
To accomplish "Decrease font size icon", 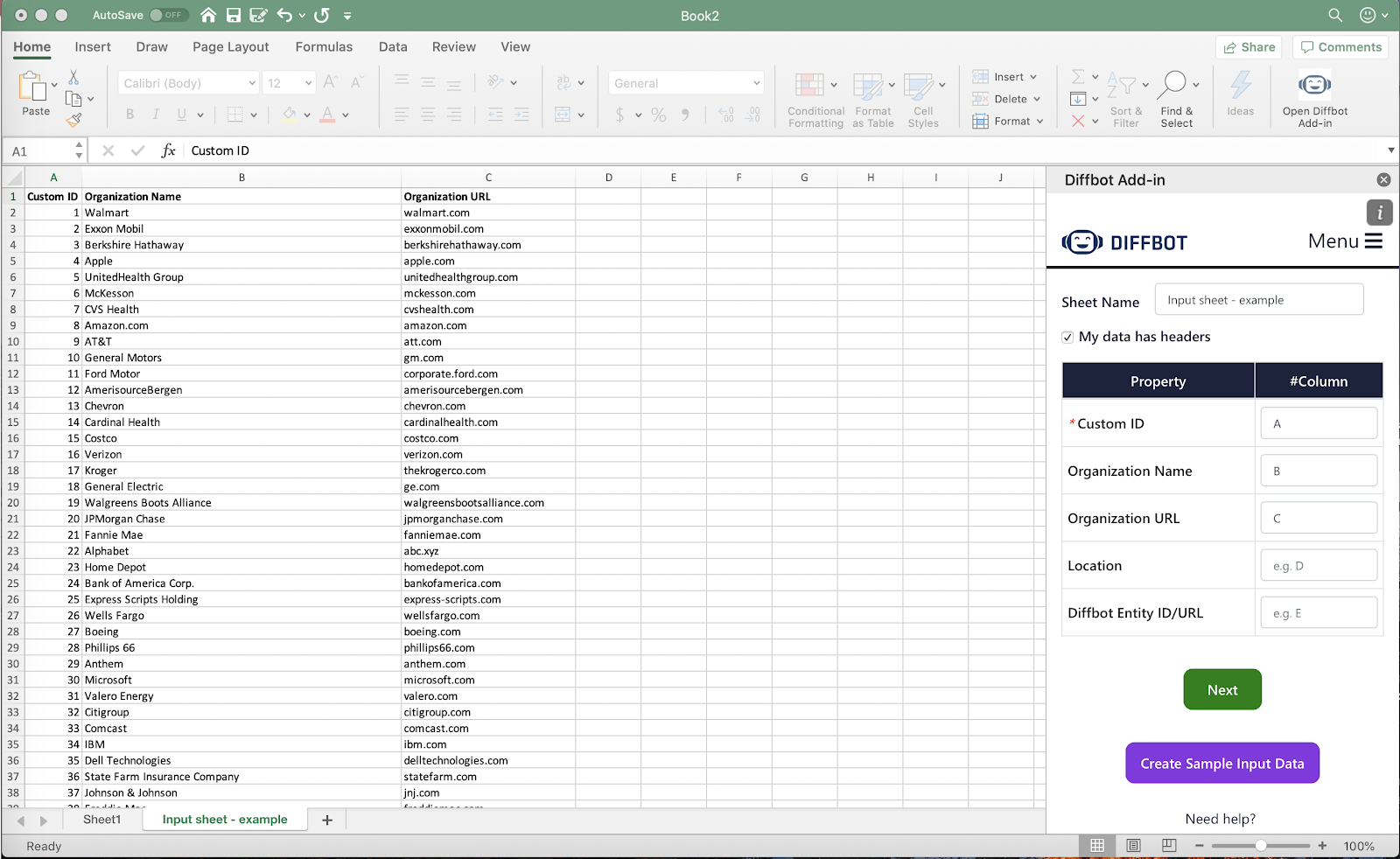I will [356, 82].
